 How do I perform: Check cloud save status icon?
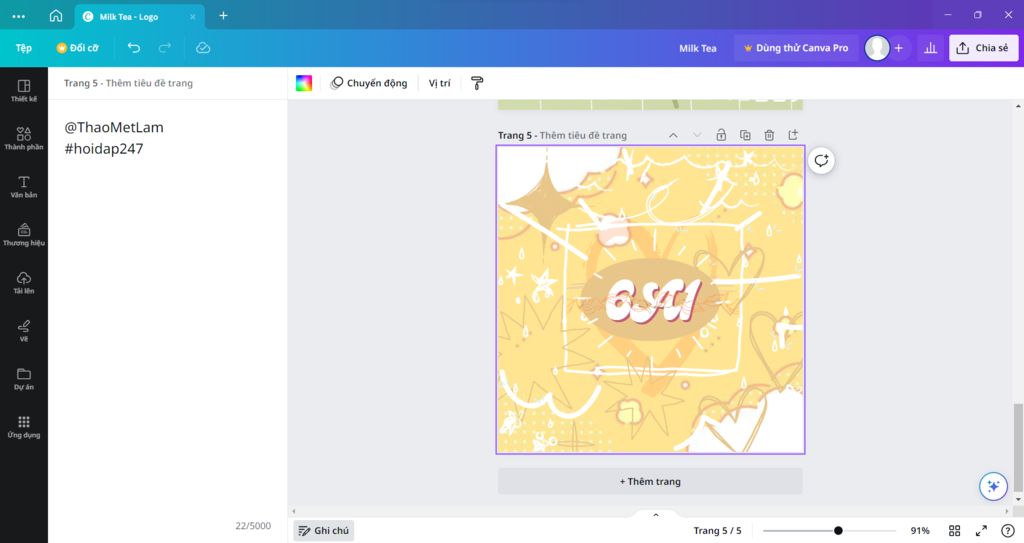203,48
